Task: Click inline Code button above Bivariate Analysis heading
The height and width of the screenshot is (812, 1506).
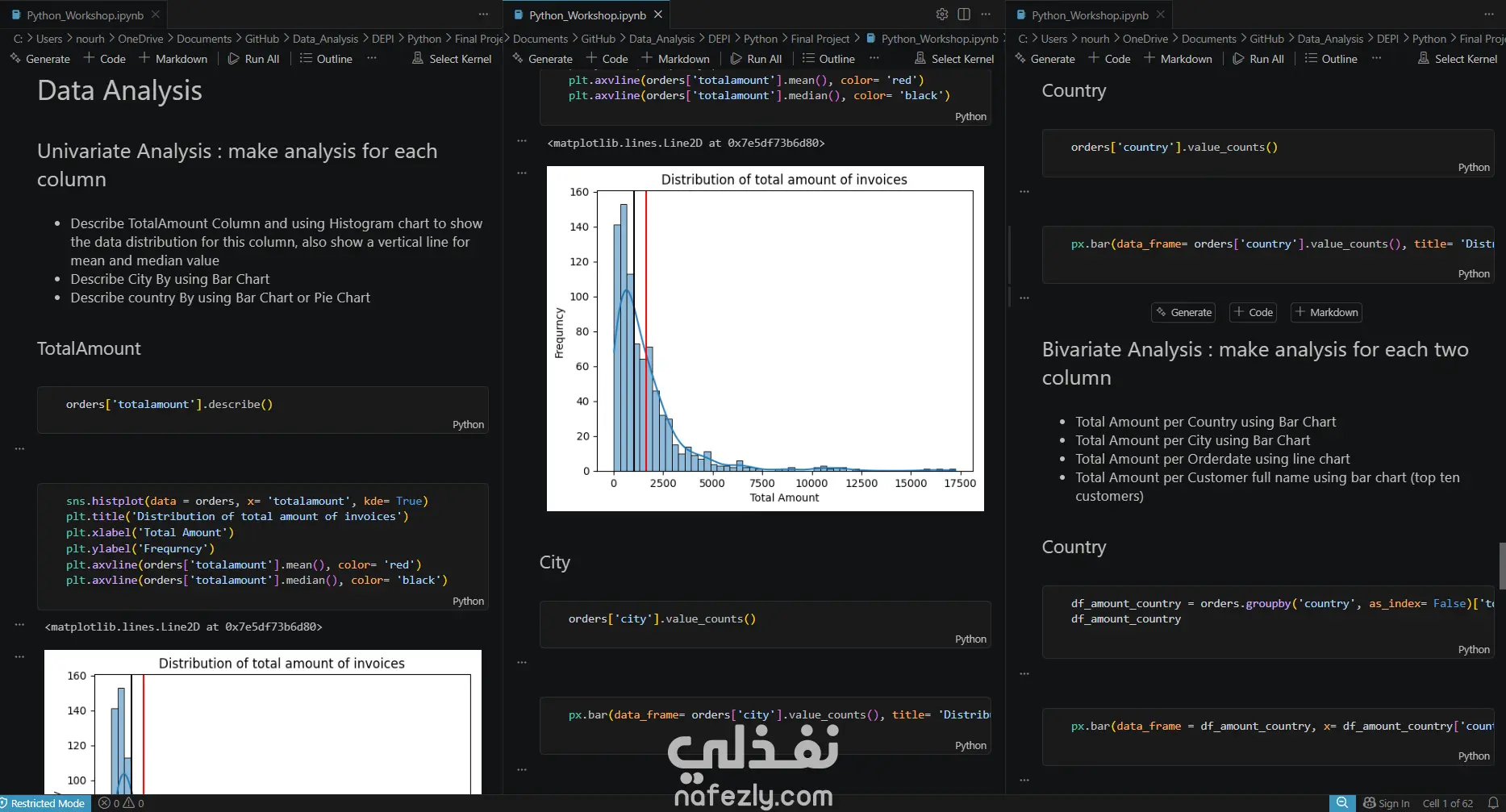Action: (x=1253, y=312)
